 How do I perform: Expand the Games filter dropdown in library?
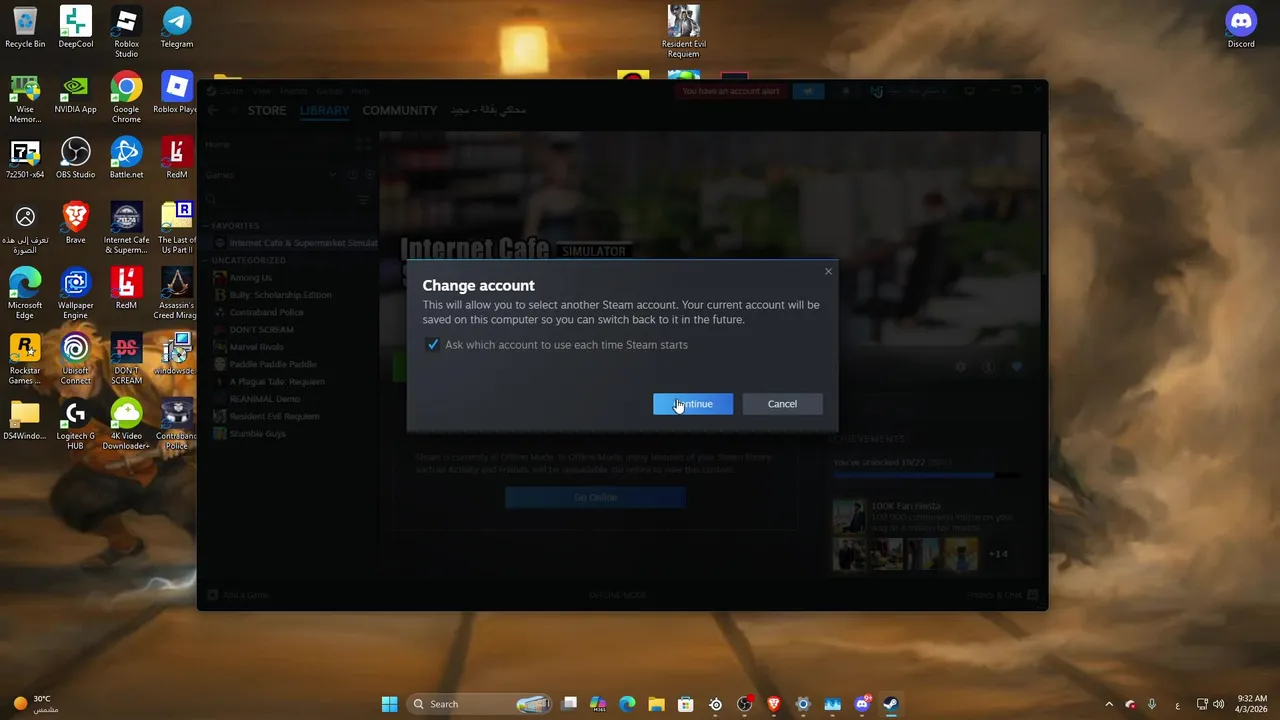click(x=333, y=175)
